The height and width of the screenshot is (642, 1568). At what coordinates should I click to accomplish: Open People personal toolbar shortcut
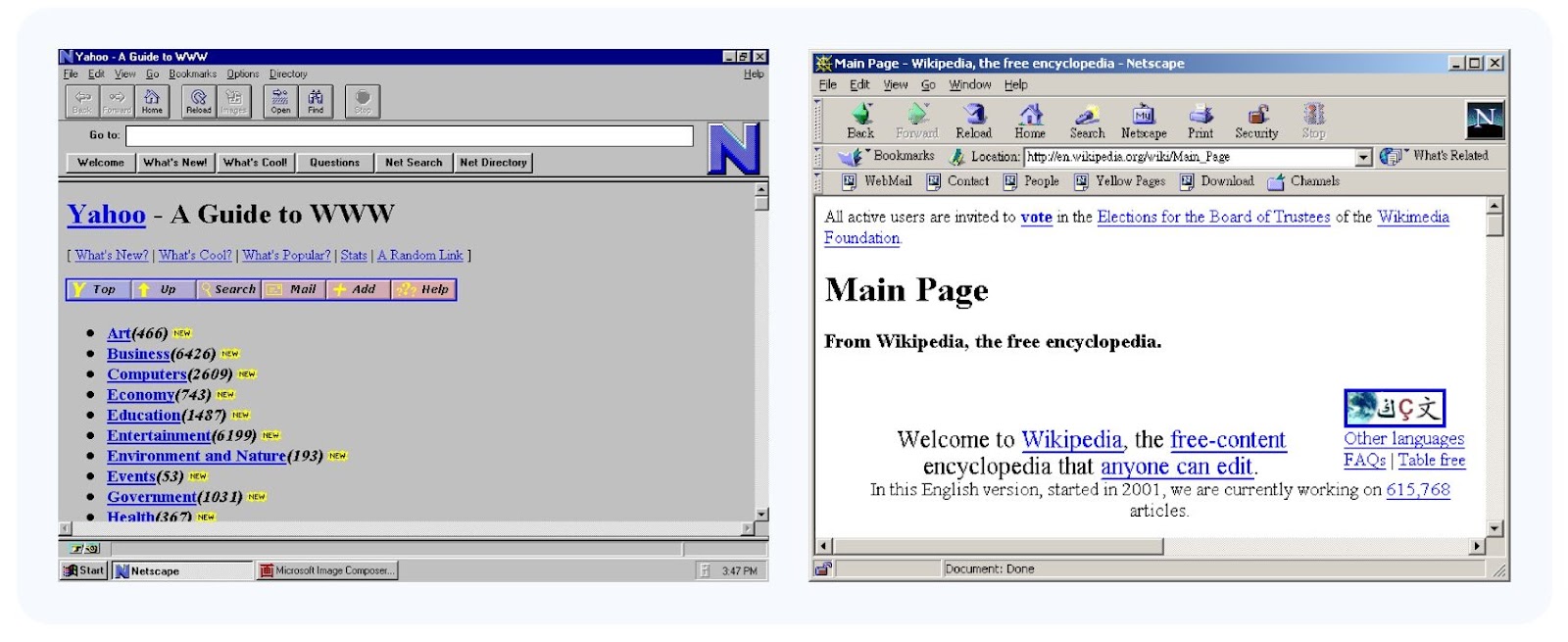click(1031, 181)
